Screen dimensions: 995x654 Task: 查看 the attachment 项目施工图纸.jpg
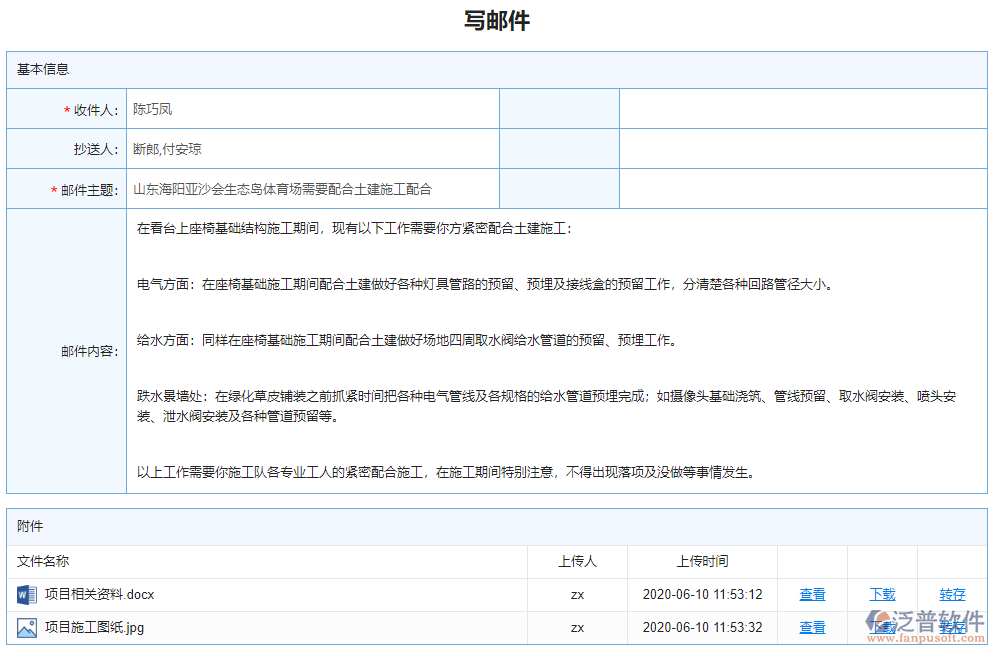point(811,628)
